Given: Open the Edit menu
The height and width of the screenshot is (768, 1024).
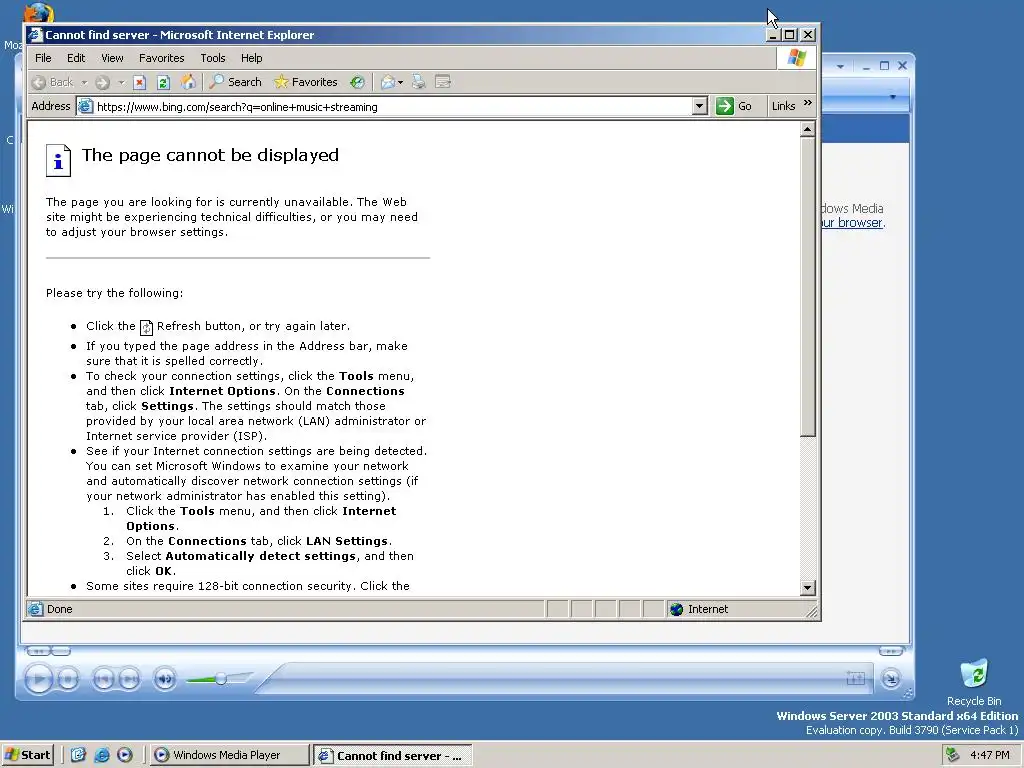Looking at the screenshot, I should click(x=76, y=58).
